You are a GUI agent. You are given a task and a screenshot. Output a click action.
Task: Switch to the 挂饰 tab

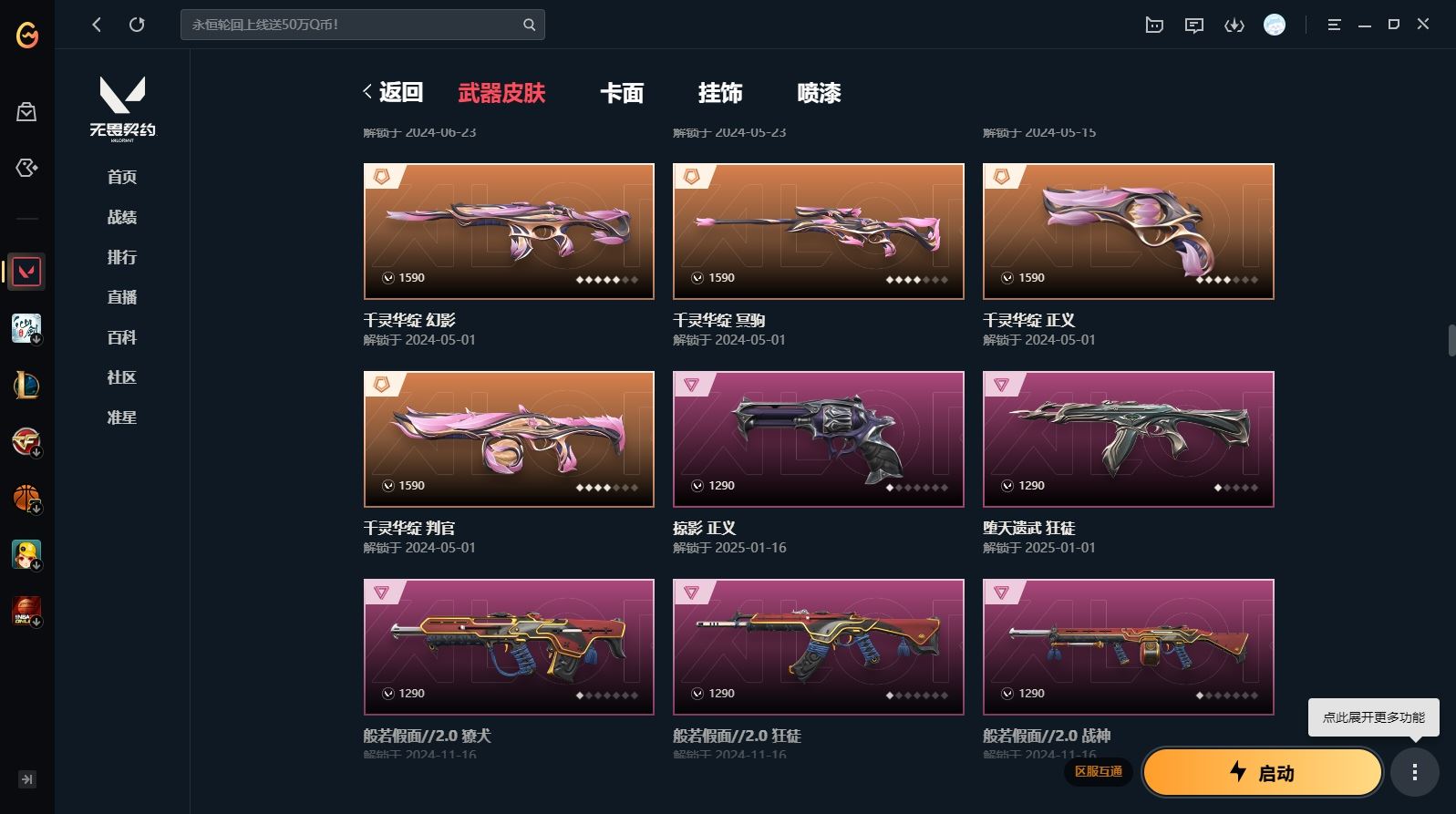point(720,93)
